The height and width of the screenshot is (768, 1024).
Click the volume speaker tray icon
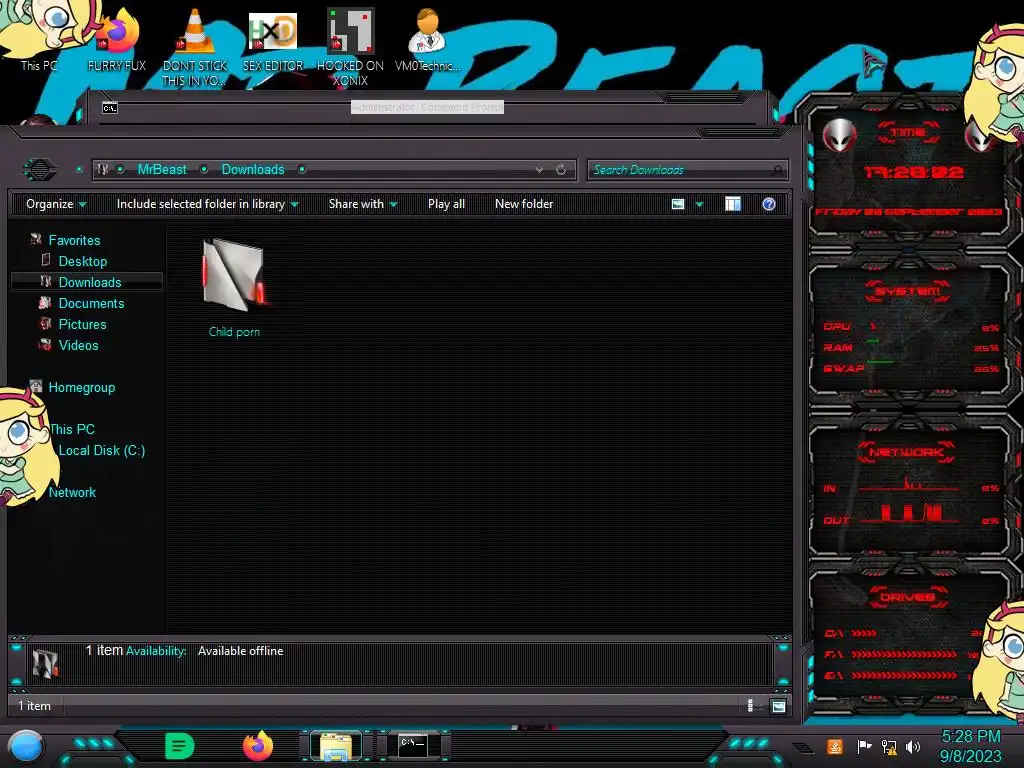913,746
